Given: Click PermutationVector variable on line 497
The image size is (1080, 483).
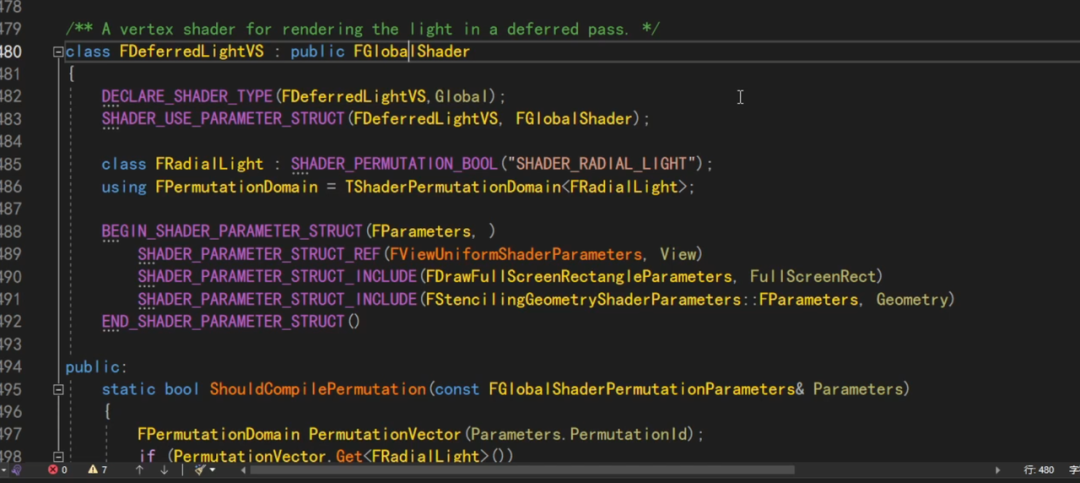Looking at the screenshot, I should click(384, 435).
